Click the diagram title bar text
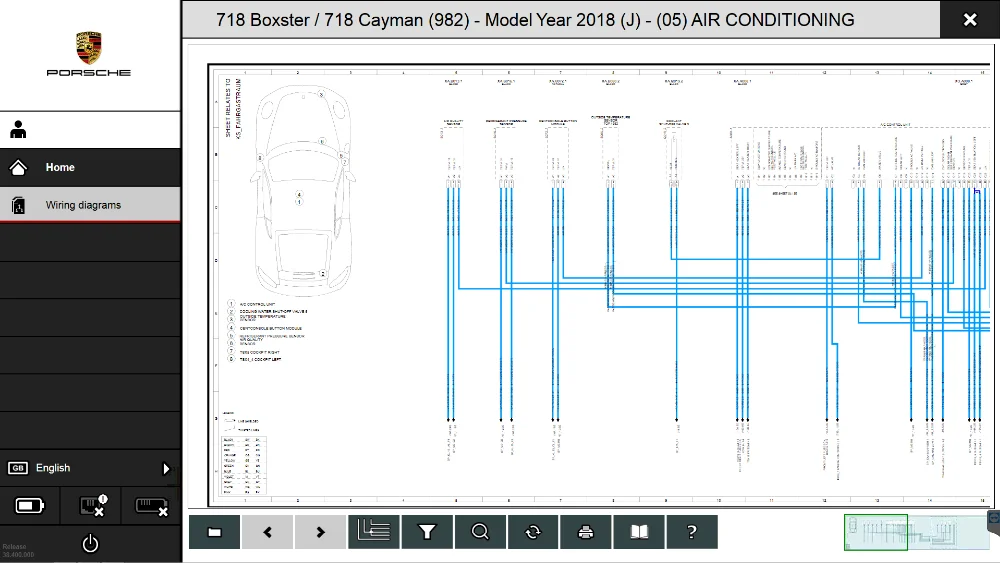The height and width of the screenshot is (563, 1000). click(534, 20)
